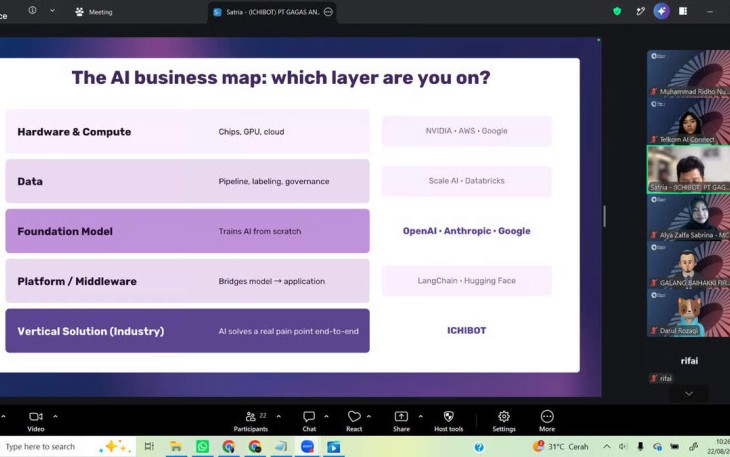Viewport: 730px width, 457px height.
Task: Click the ICHIBOT label
Action: (466, 330)
